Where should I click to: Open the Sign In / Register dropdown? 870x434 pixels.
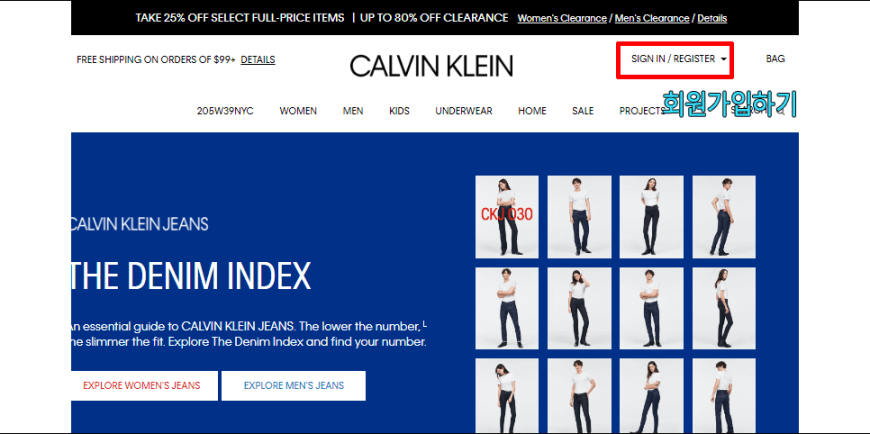pos(679,59)
